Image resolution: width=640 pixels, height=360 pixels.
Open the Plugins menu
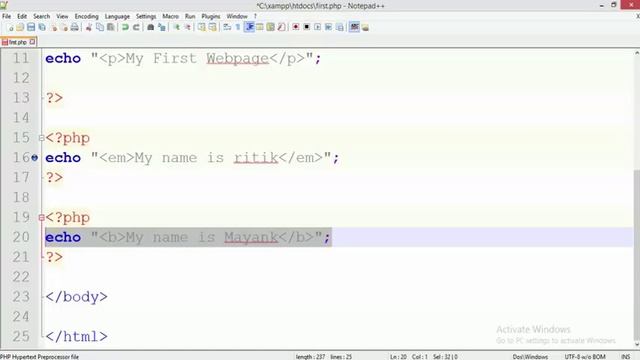(211, 16)
